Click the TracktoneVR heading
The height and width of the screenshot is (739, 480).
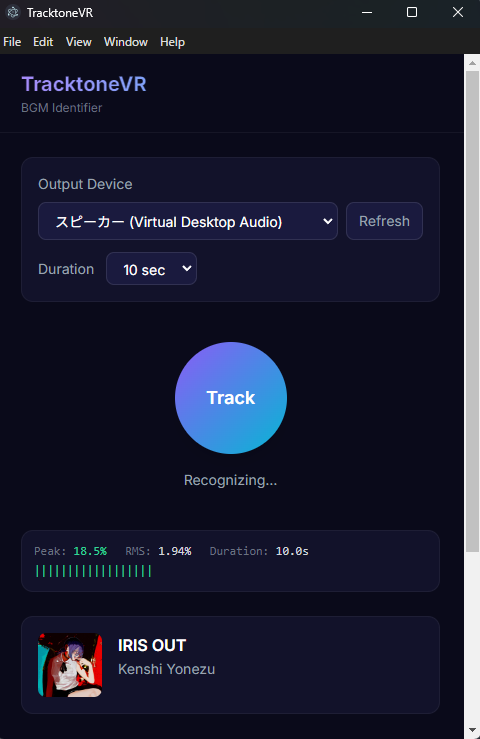(x=84, y=84)
